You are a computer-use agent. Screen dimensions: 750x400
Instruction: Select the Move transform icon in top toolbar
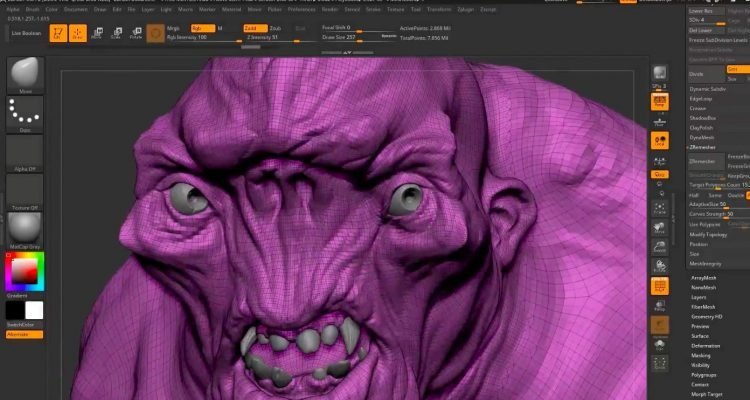(98, 33)
